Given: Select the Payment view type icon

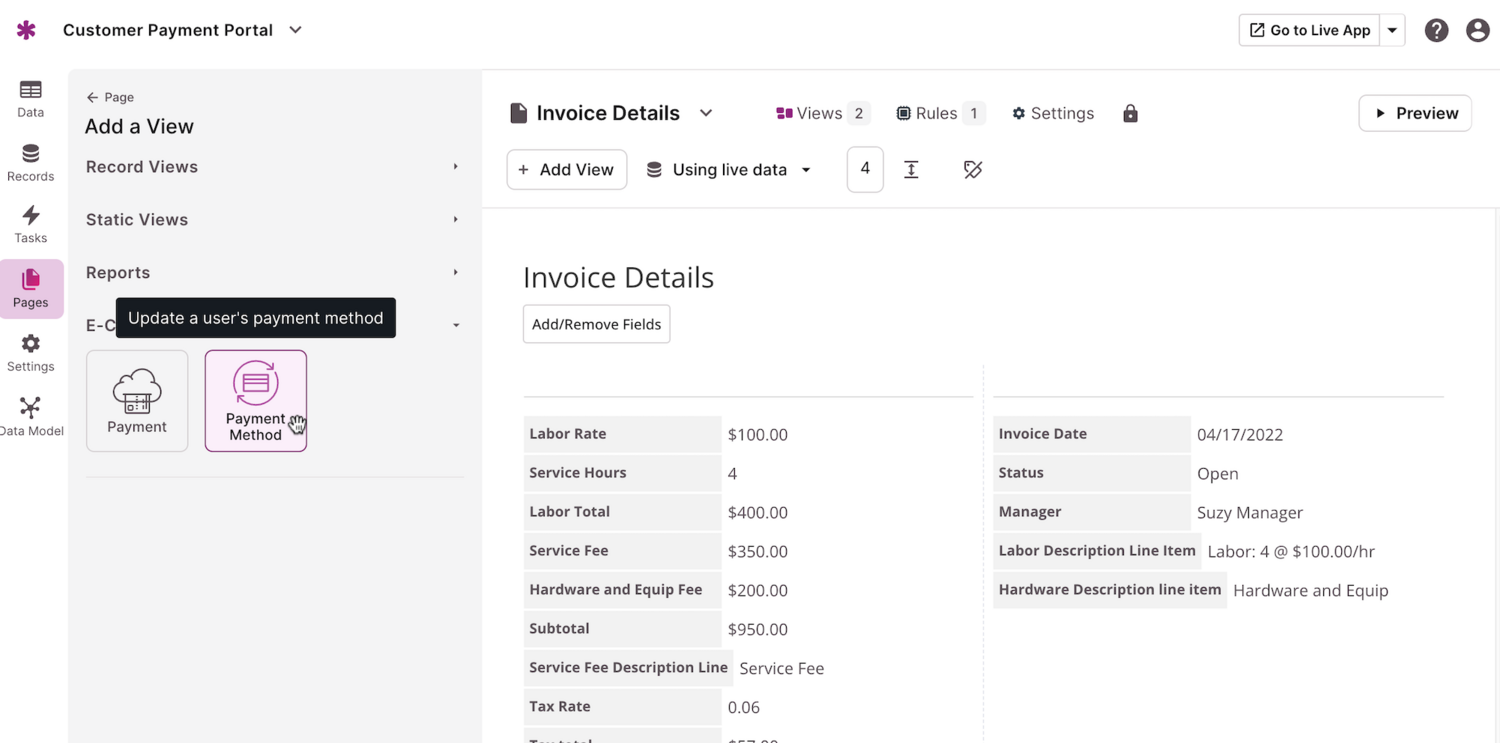Looking at the screenshot, I should 137,400.
